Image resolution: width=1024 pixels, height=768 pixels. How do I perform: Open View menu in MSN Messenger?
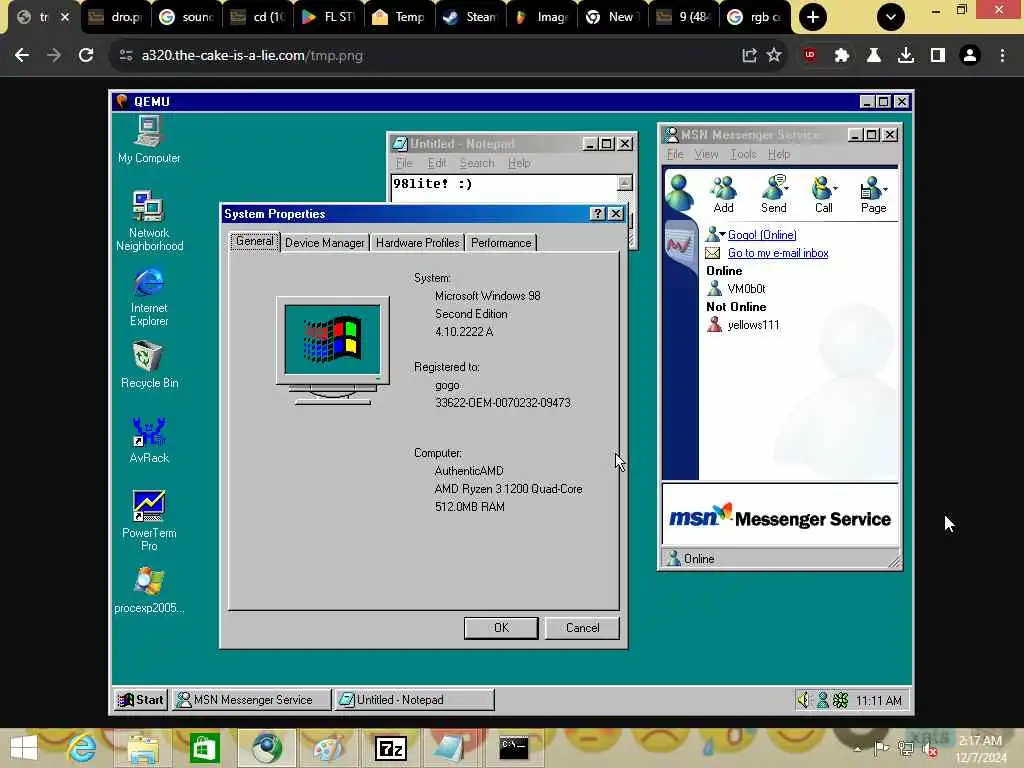click(x=706, y=154)
